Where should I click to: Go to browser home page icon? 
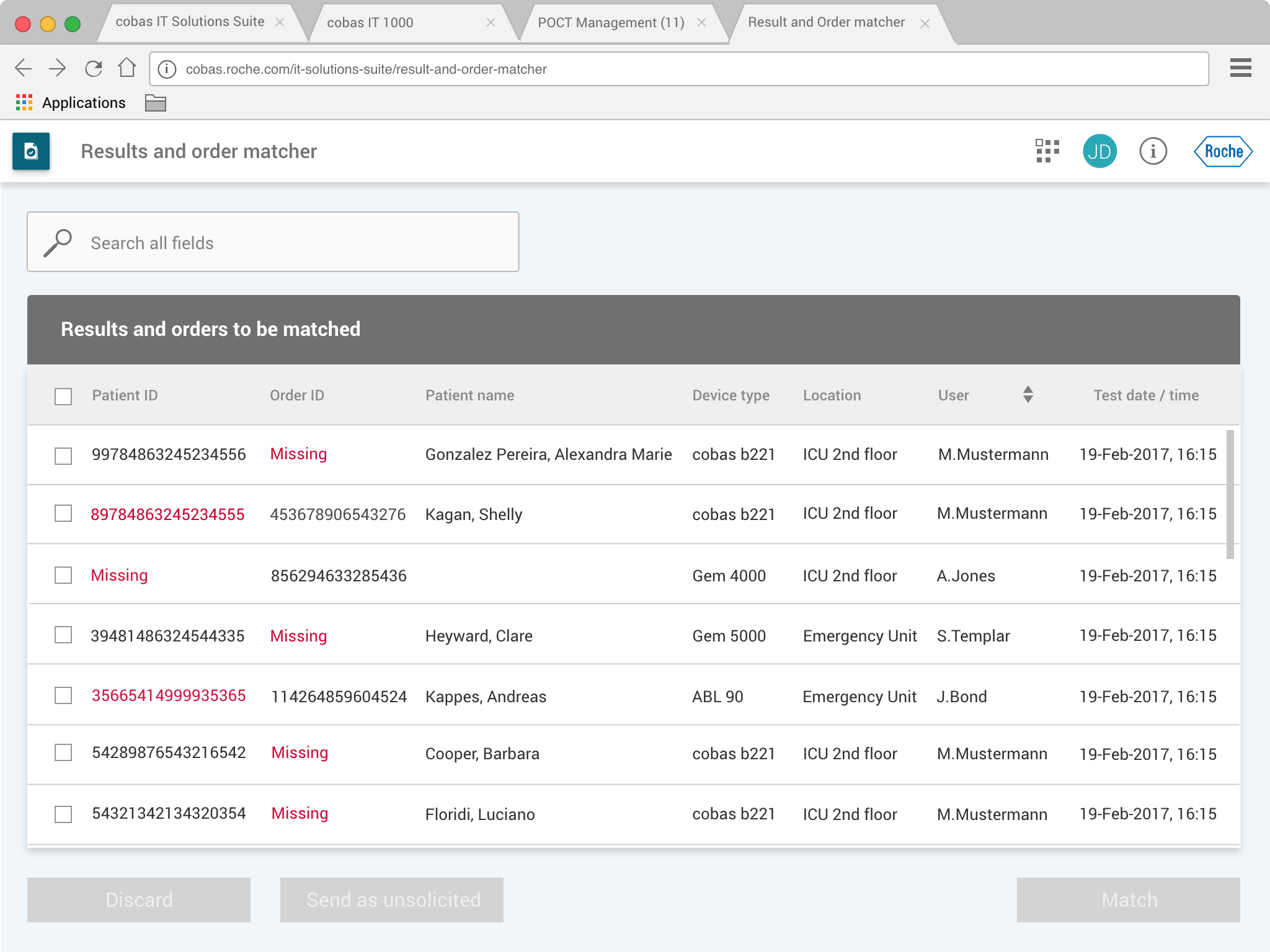point(127,68)
